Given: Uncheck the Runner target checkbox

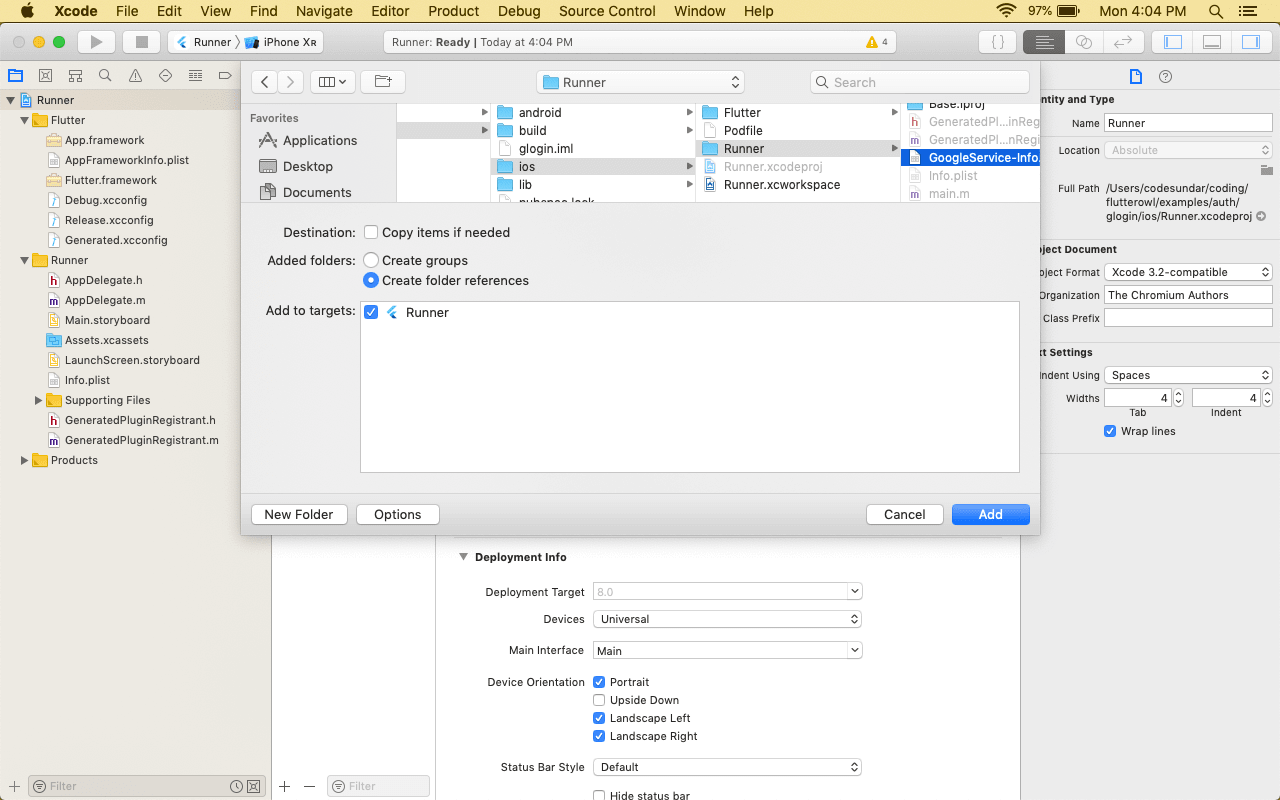Looking at the screenshot, I should (371, 312).
